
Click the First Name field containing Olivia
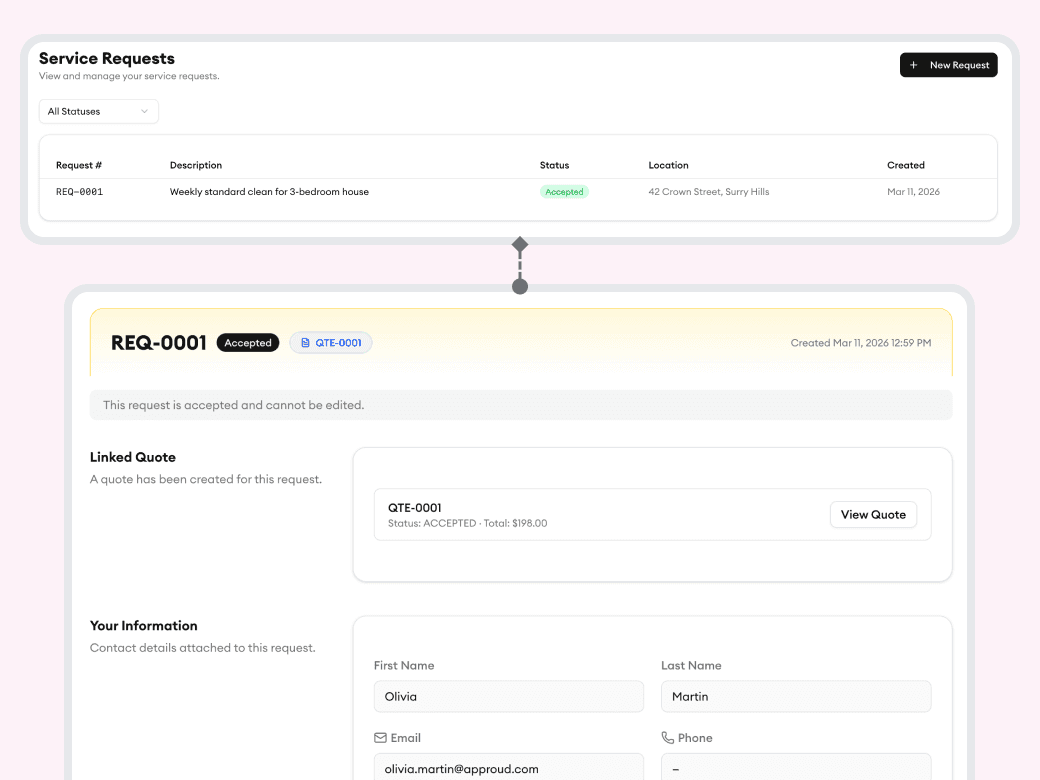coord(508,696)
